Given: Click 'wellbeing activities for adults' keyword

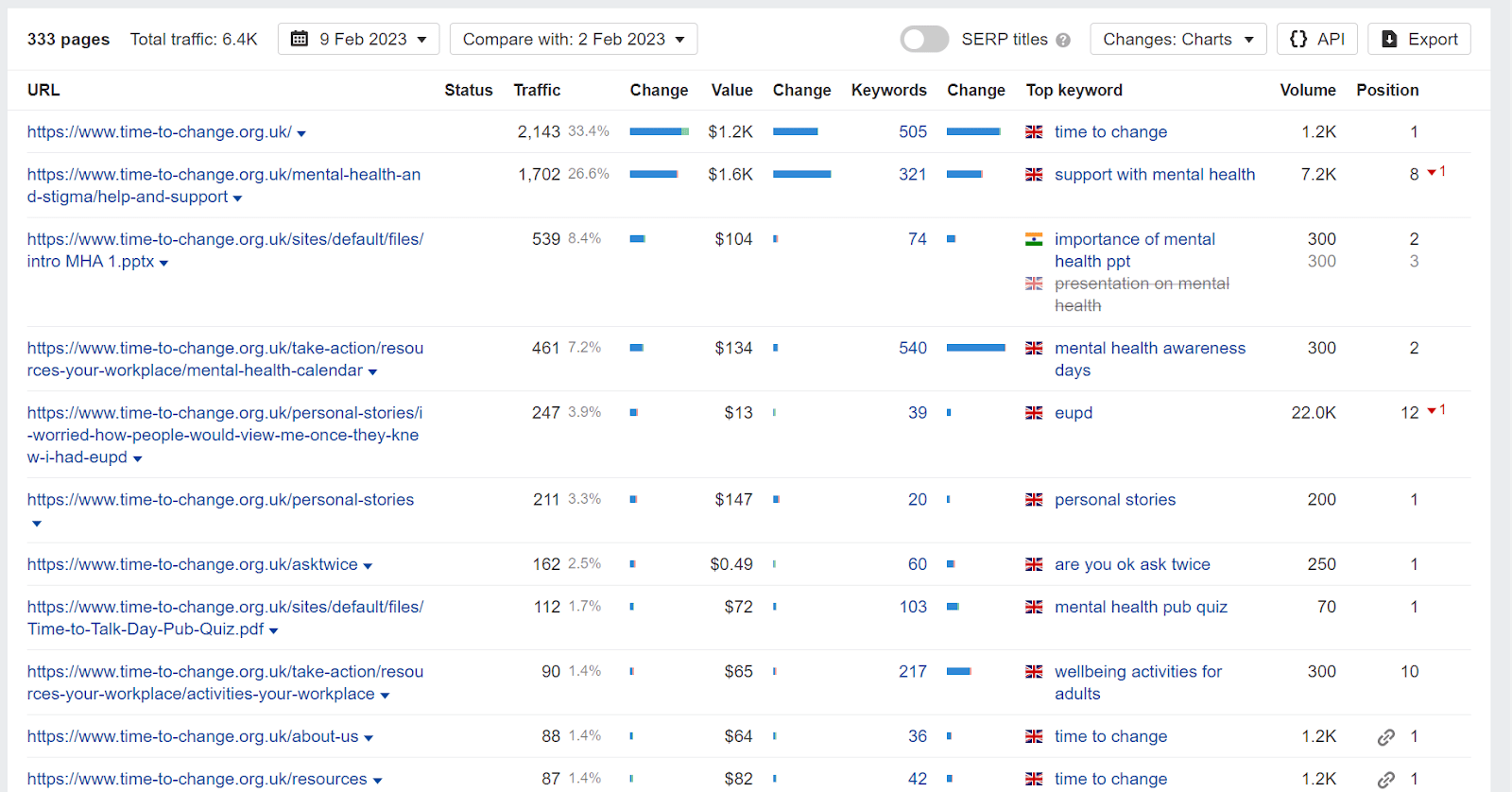Looking at the screenshot, I should (x=1138, y=682).
